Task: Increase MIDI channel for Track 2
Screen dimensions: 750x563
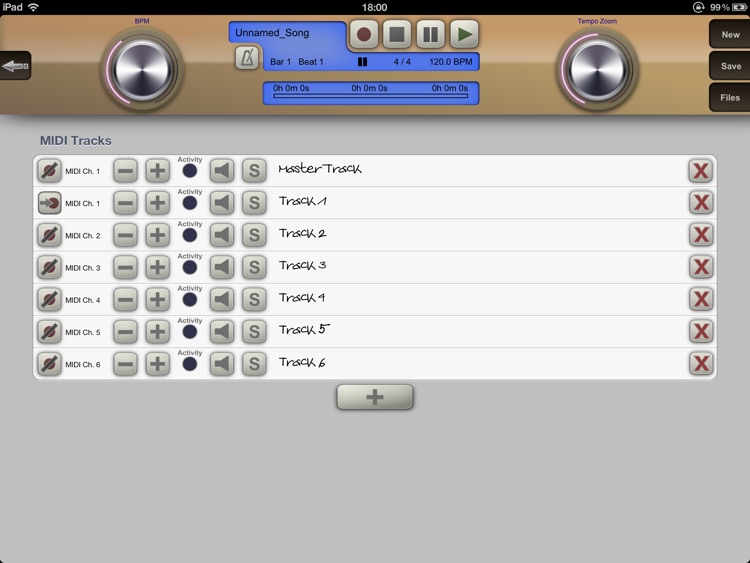Action: click(x=157, y=235)
